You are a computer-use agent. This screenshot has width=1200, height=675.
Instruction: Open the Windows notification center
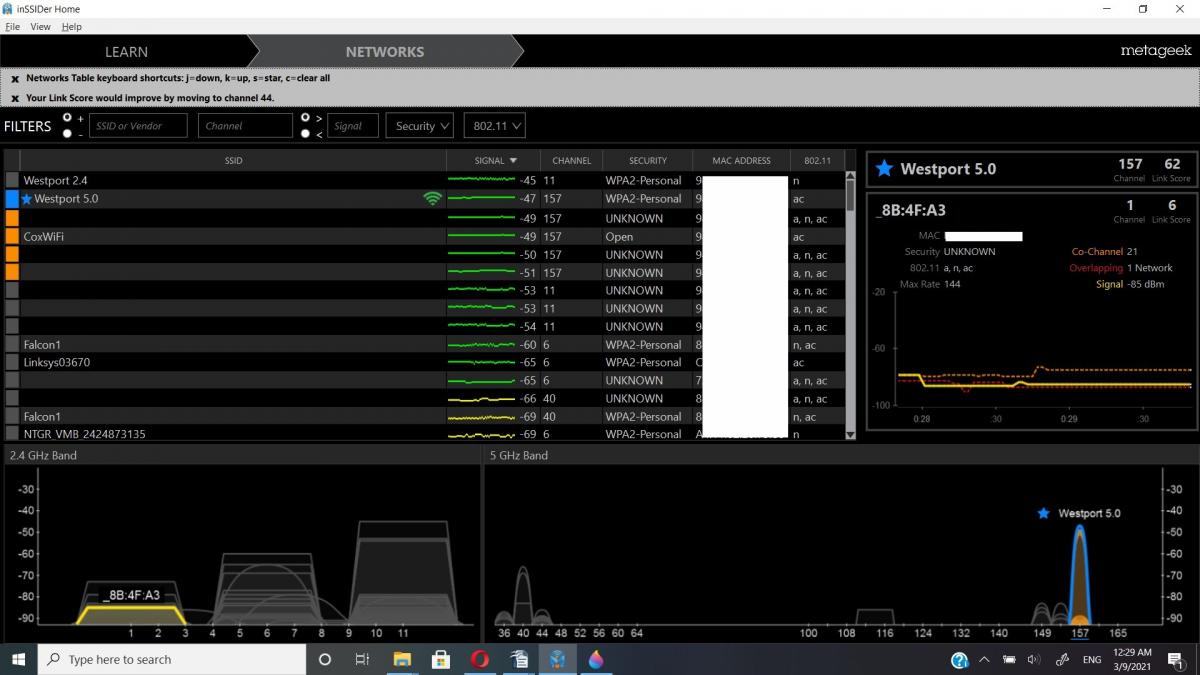[x=1176, y=659]
